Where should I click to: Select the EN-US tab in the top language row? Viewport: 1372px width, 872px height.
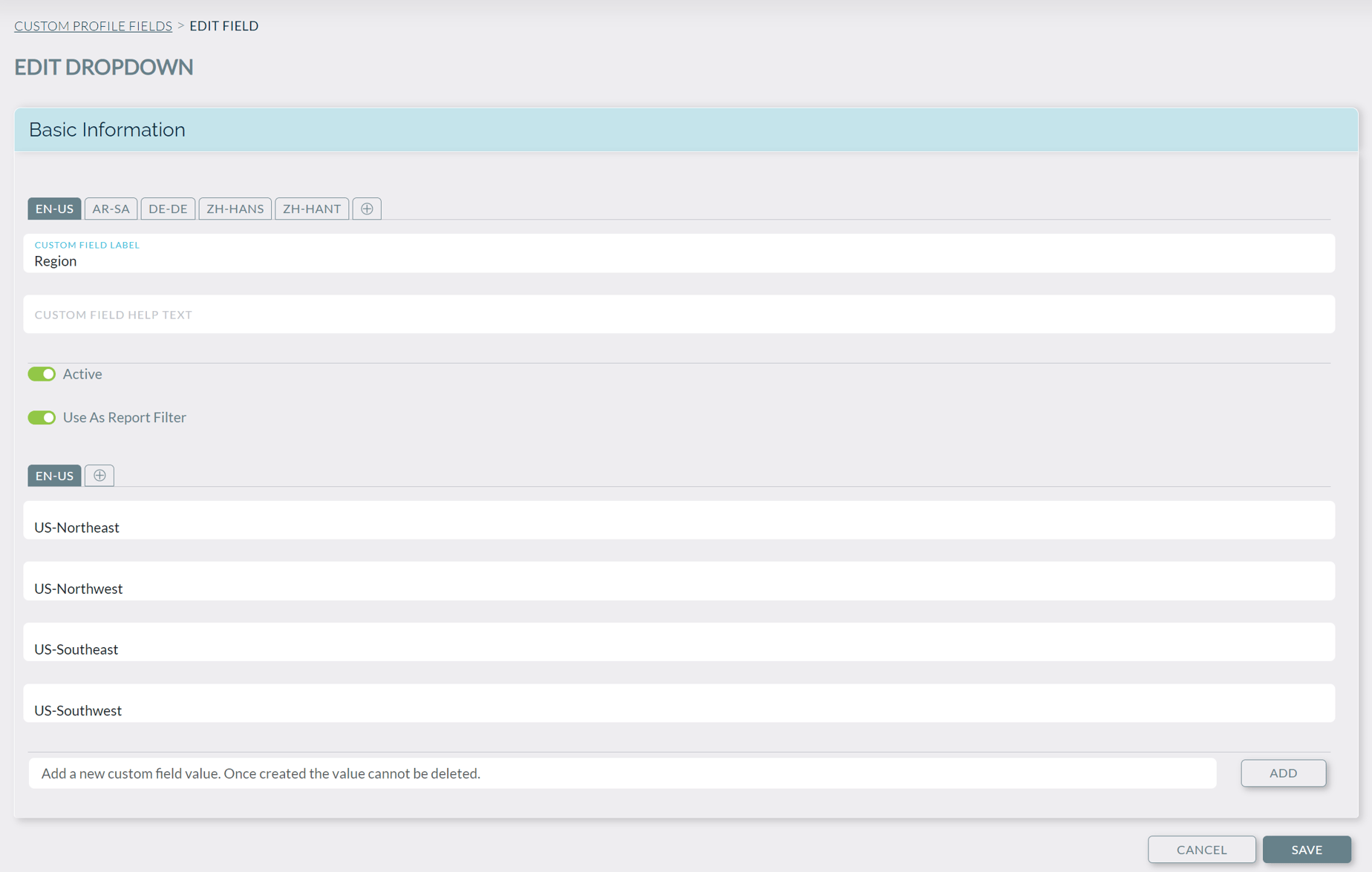pyautogui.click(x=53, y=209)
